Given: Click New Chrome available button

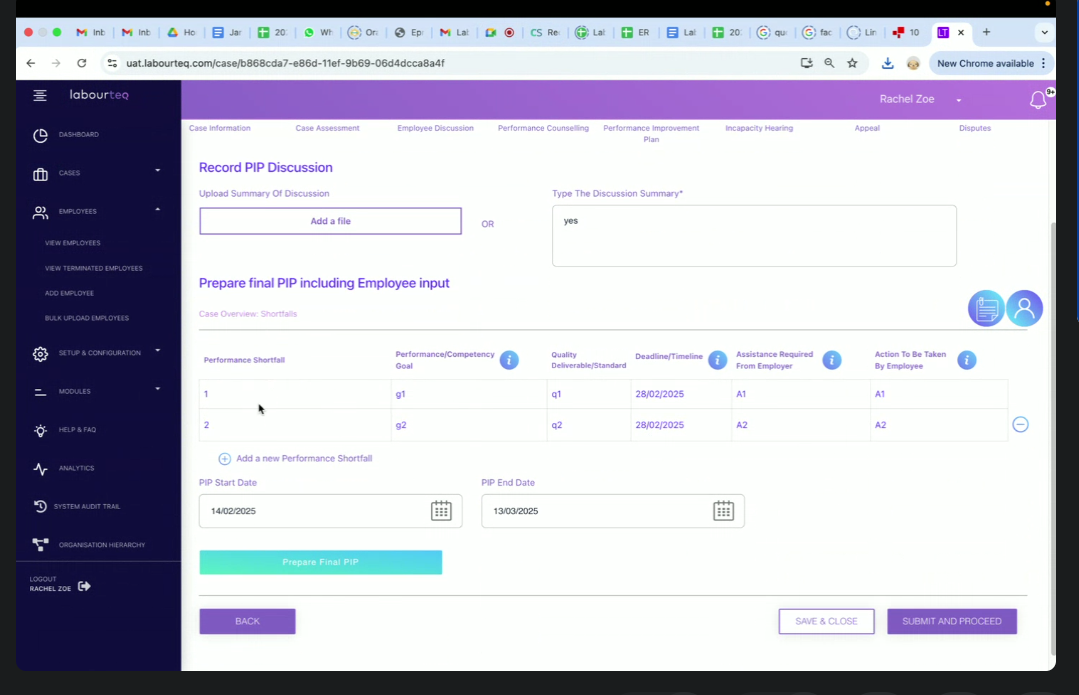Looking at the screenshot, I should [990, 63].
